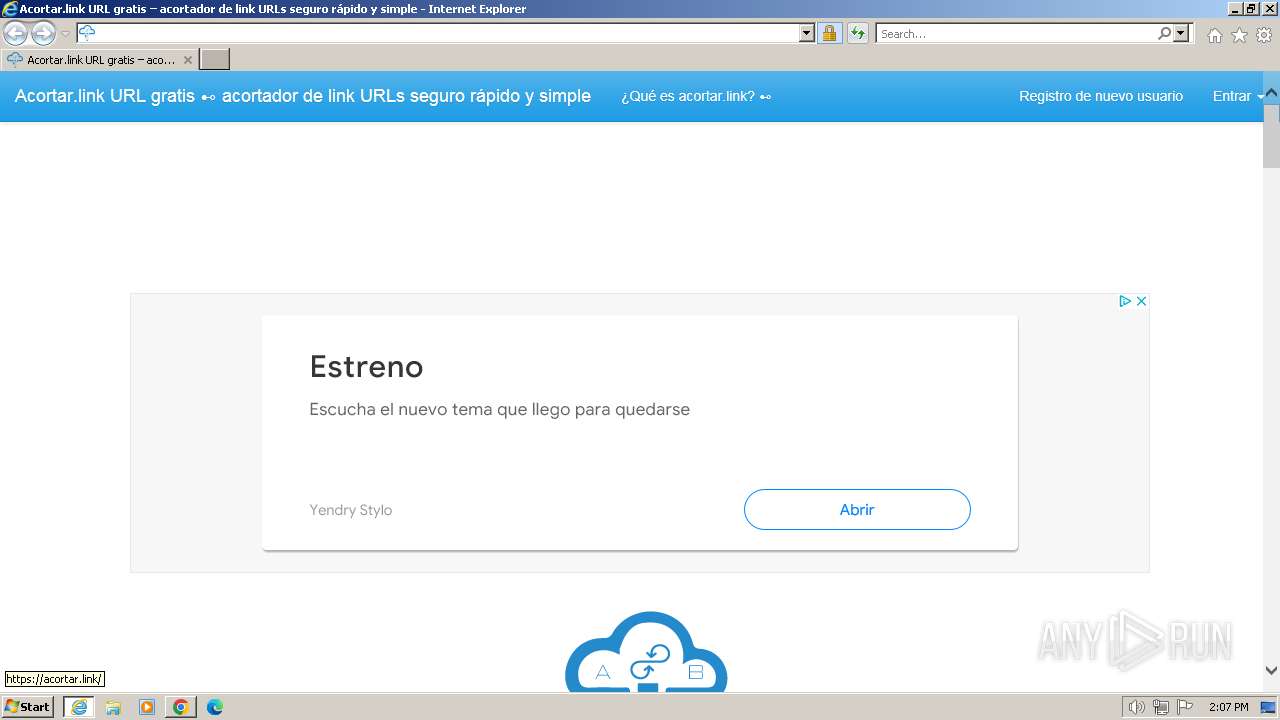The image size is (1280, 720).
Task: Click the Internet Explorer taskbar icon
Action: pyautogui.click(x=79, y=707)
